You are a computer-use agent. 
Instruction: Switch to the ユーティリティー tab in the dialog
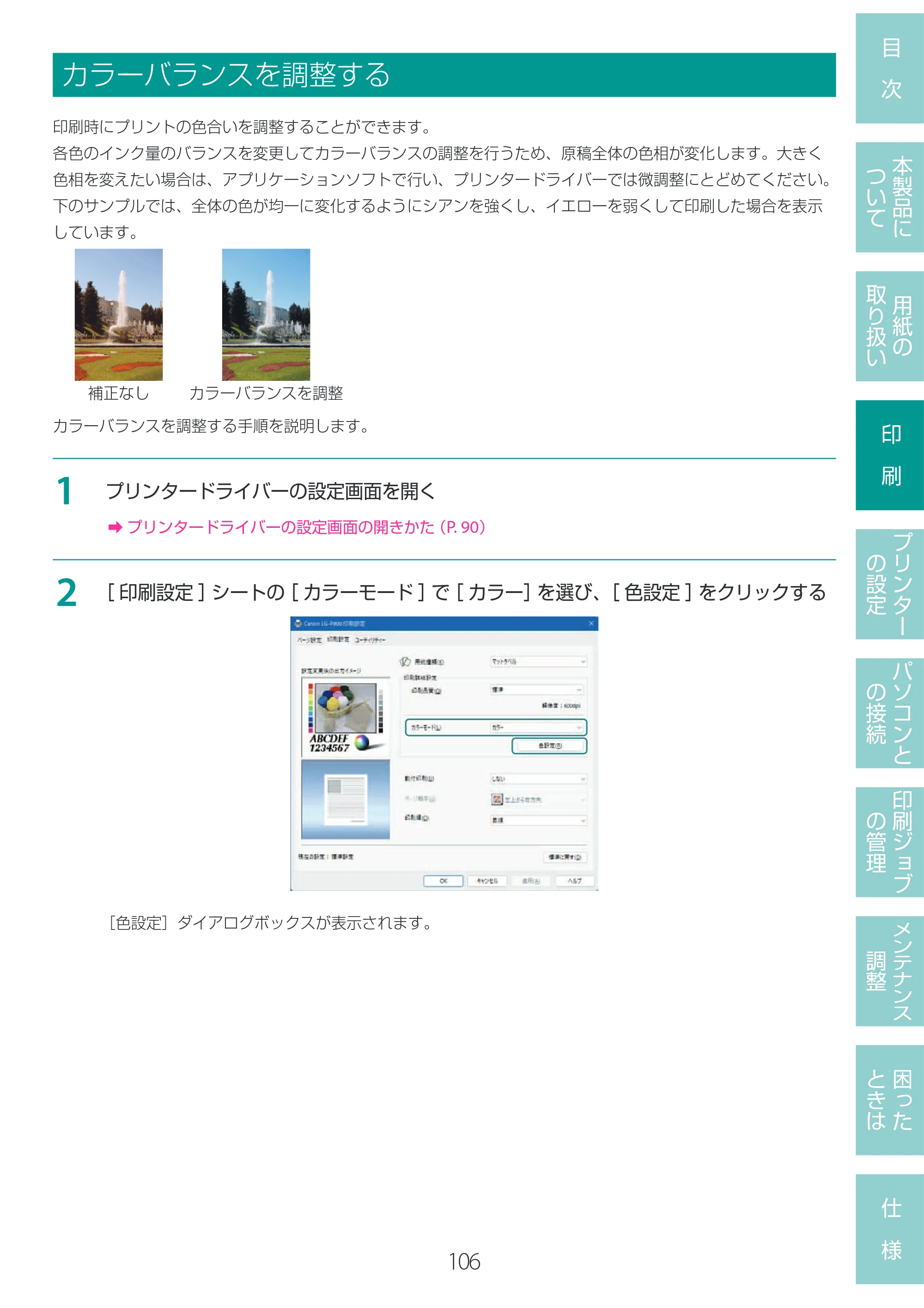pos(370,640)
